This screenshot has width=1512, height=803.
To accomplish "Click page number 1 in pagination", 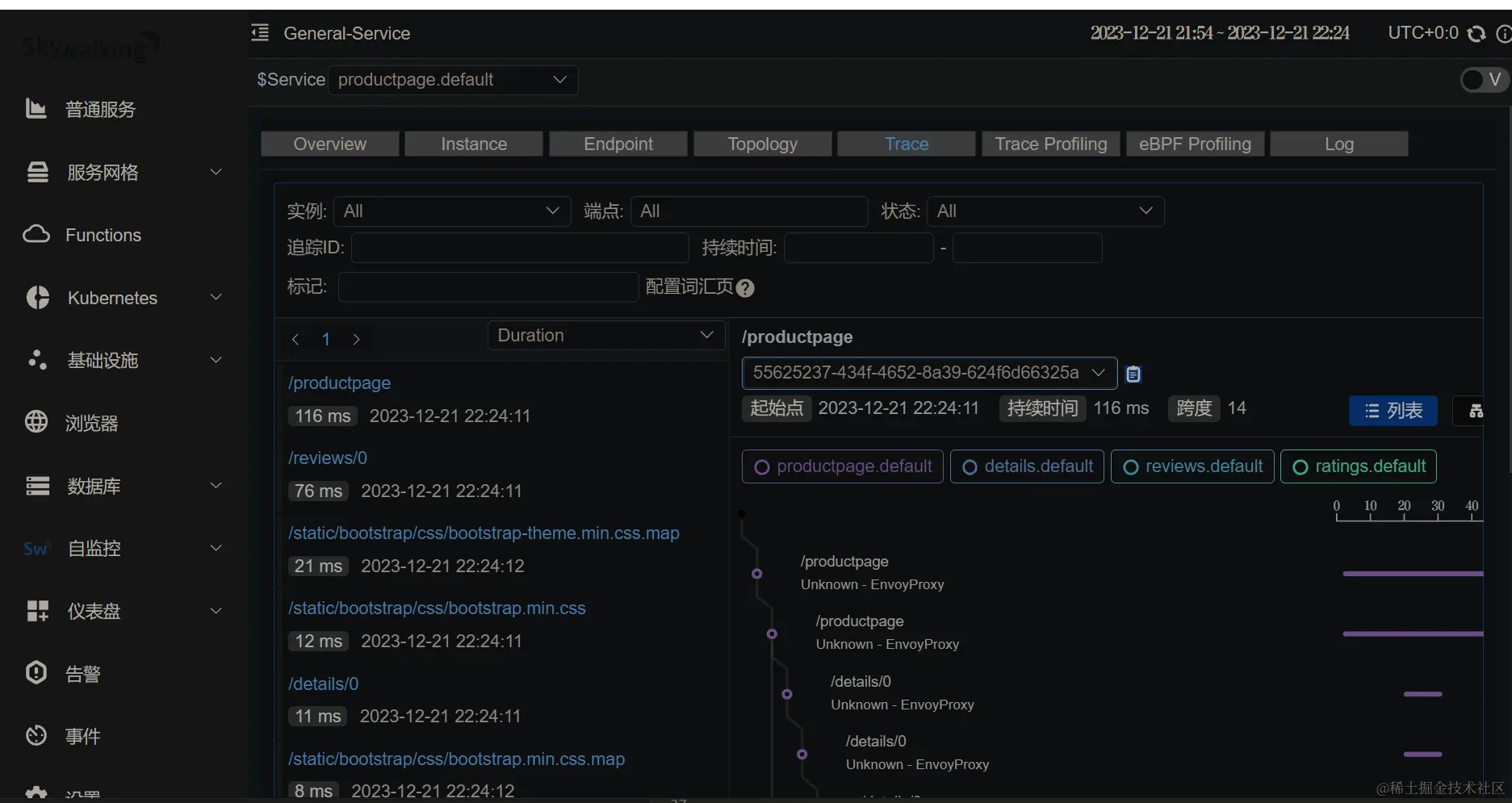I will tap(326, 339).
